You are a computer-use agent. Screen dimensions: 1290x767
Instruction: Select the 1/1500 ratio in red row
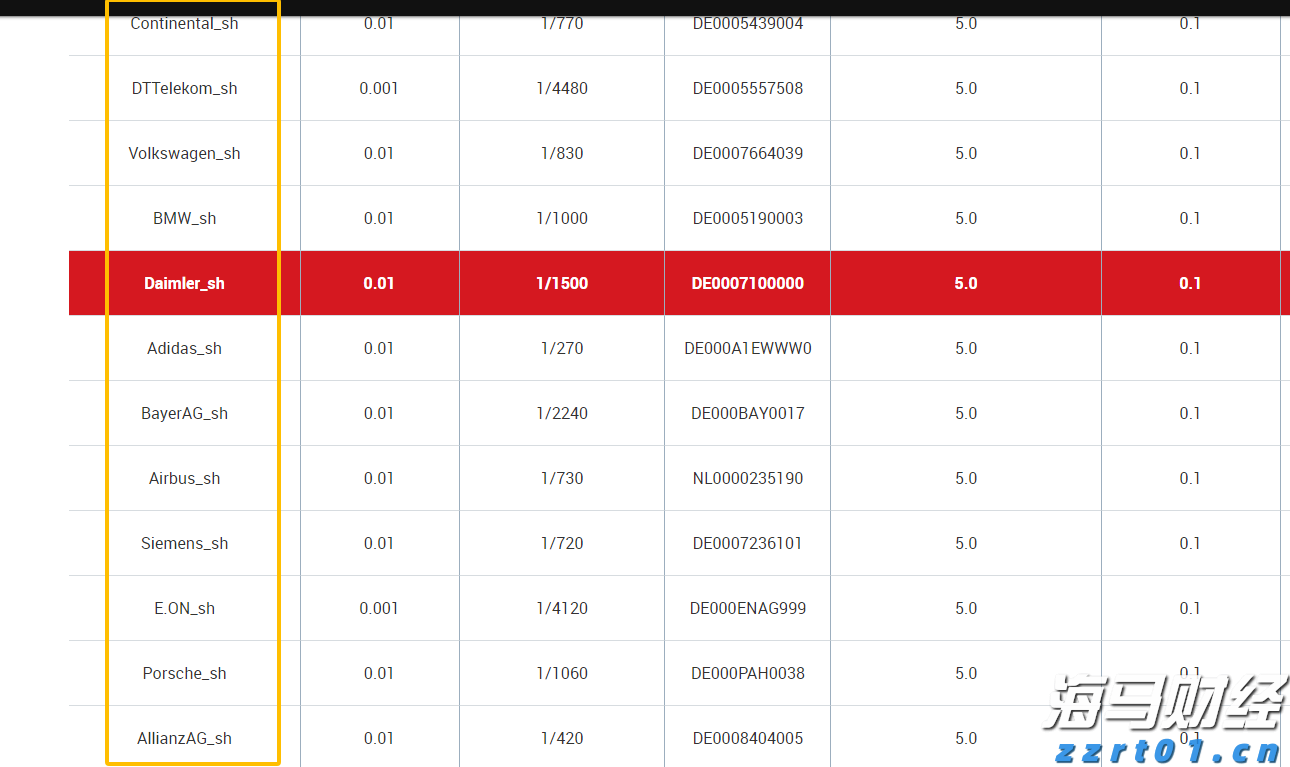562,283
